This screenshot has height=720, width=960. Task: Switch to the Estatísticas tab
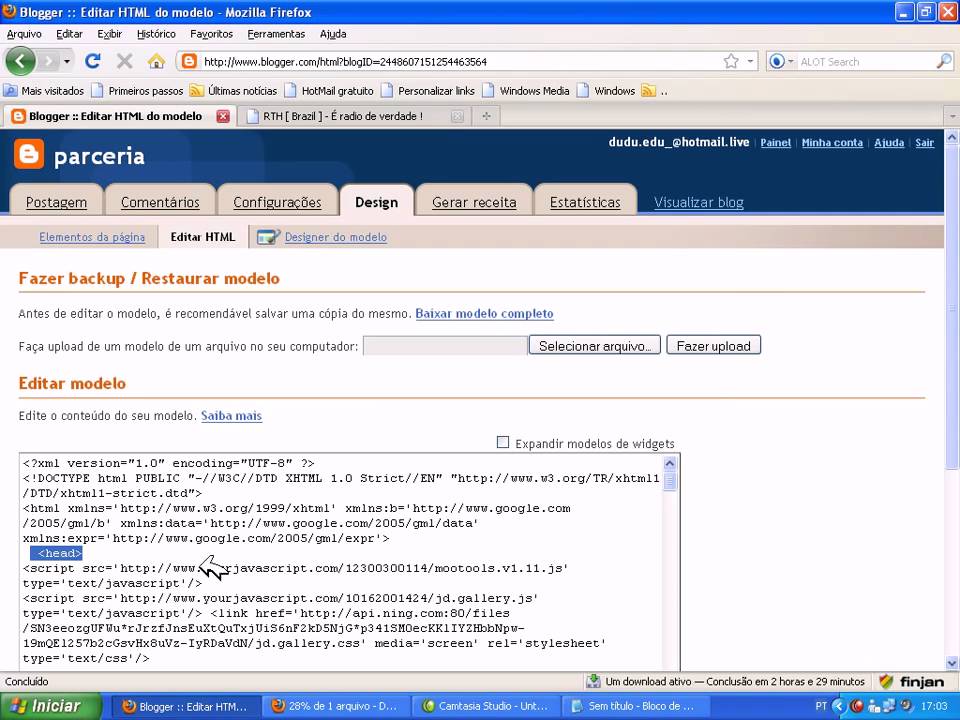[x=585, y=202]
